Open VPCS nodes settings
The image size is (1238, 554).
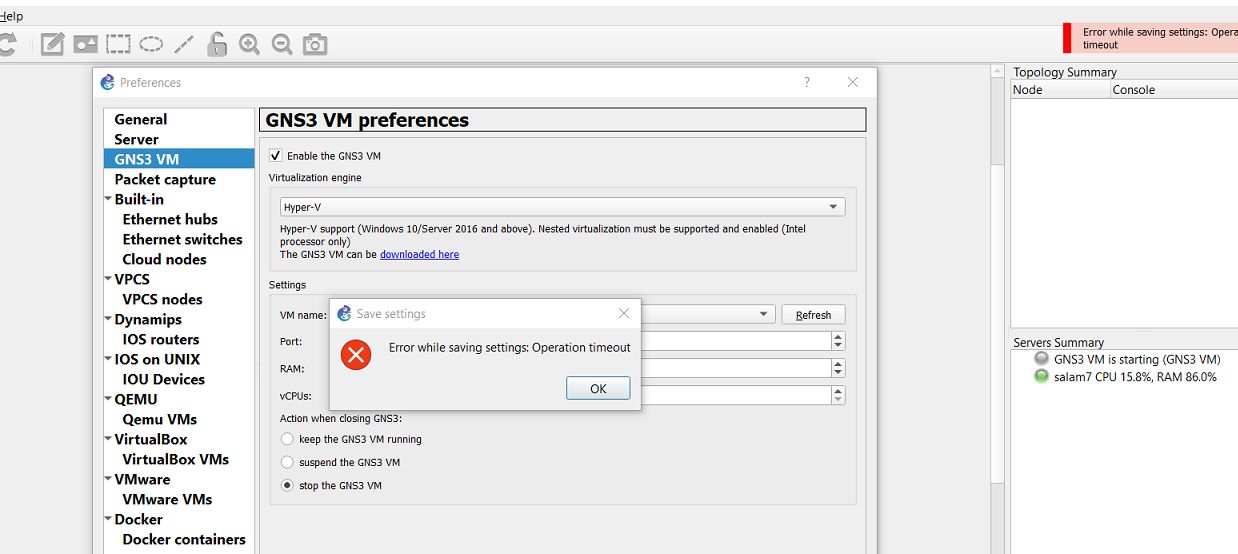click(x=162, y=299)
